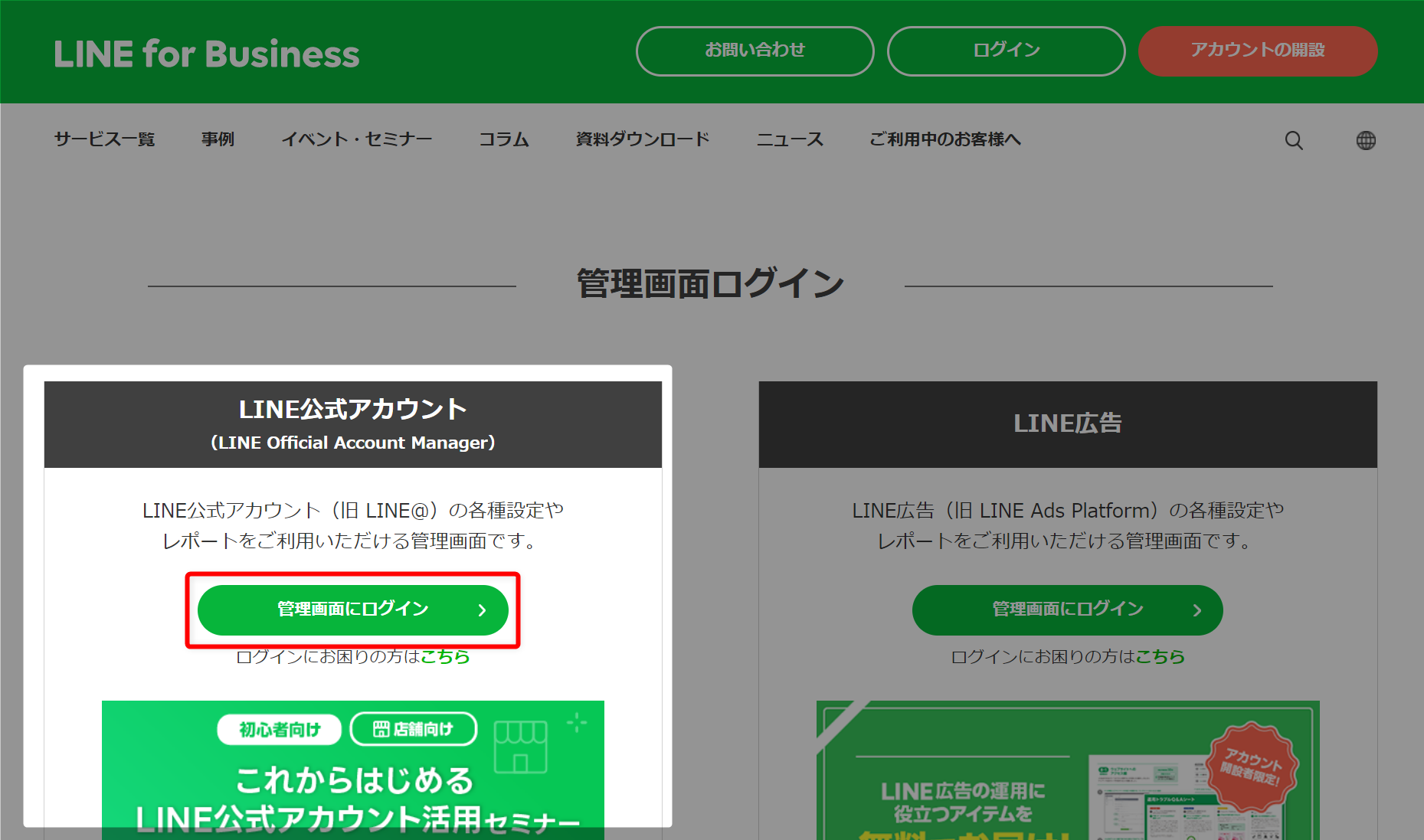The image size is (1424, 840).
Task: Open the LINE広告 items banner
Action: click(1068, 770)
